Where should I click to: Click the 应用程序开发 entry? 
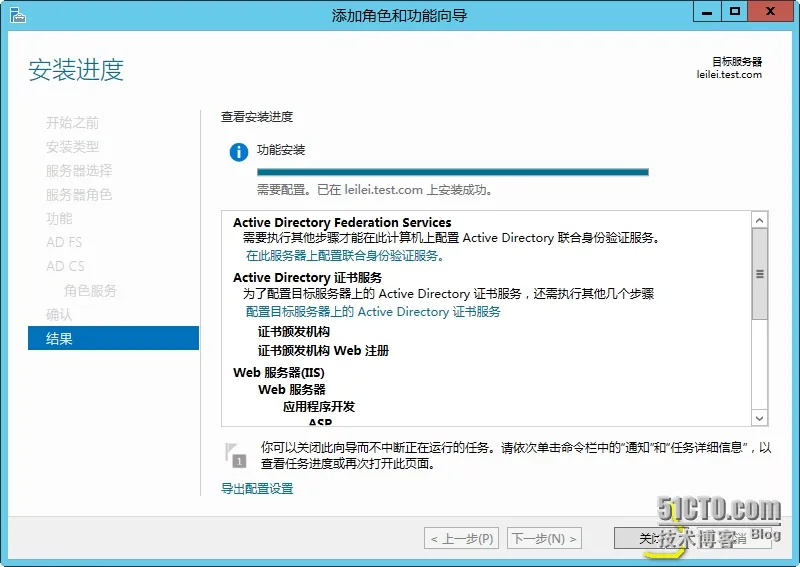click(319, 407)
